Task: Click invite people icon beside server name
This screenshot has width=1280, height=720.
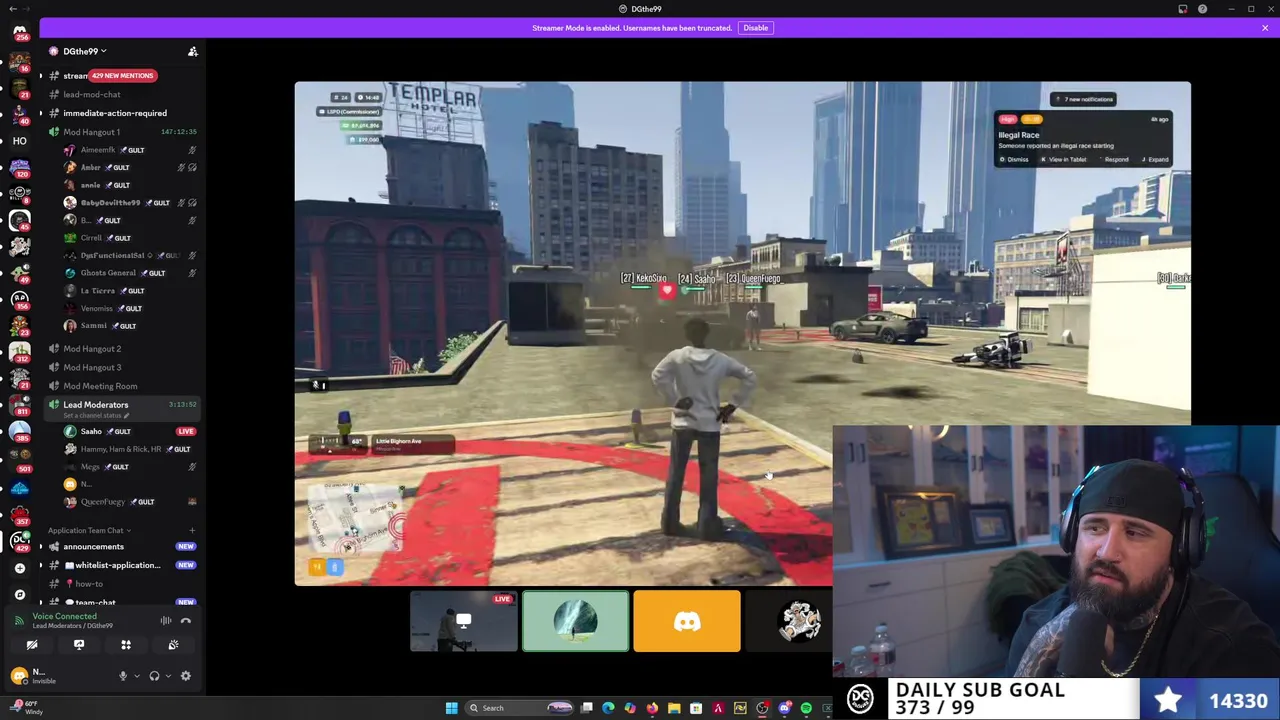Action: click(193, 51)
